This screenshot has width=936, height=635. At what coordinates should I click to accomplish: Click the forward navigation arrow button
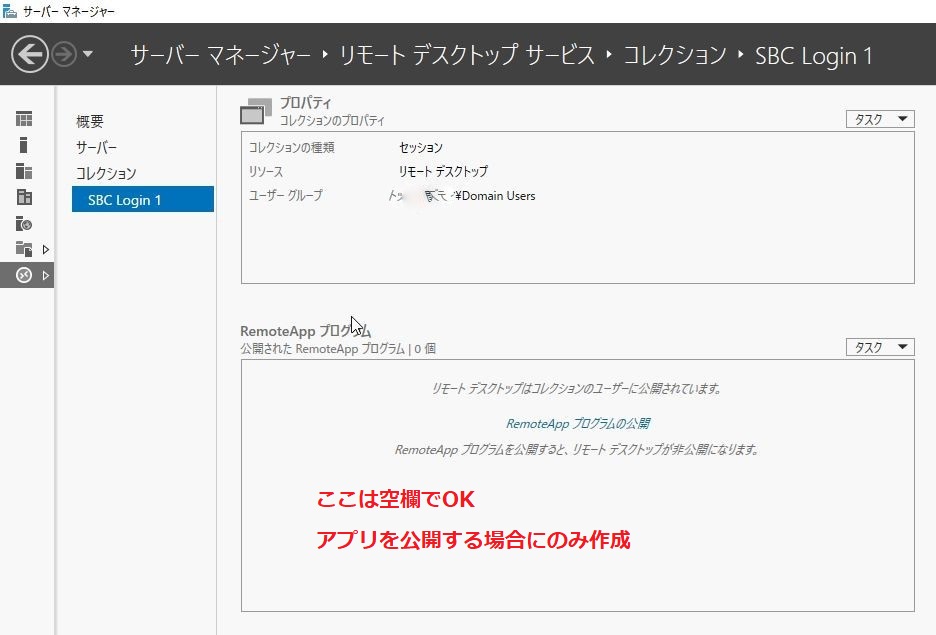(x=64, y=54)
